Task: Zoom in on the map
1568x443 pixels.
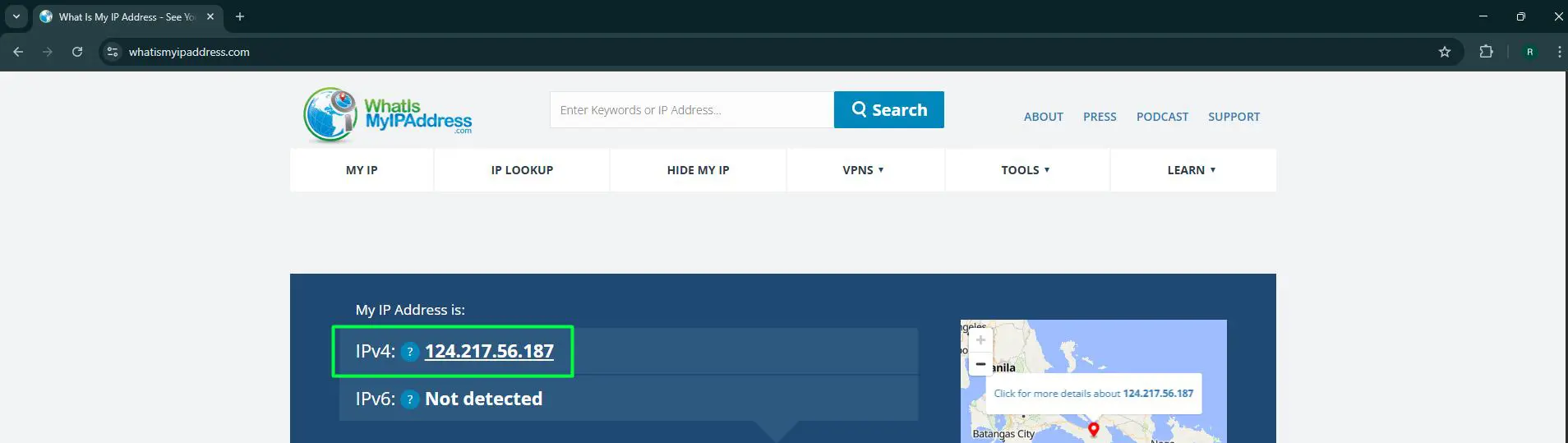Action: (x=980, y=340)
